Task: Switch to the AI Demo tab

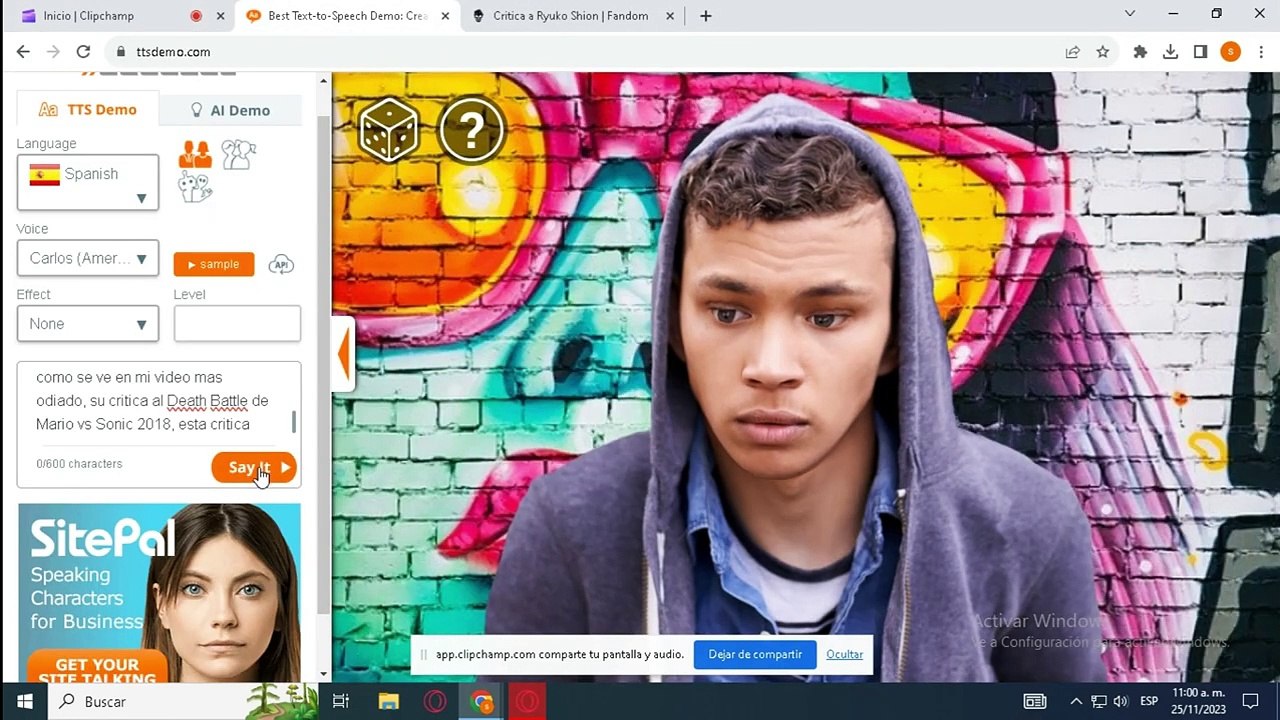Action: click(x=230, y=110)
